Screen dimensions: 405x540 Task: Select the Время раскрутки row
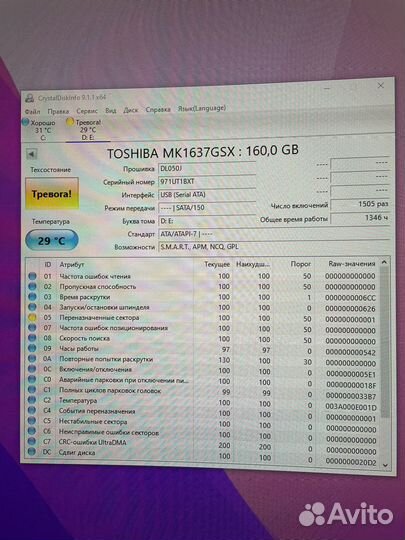[202, 297]
